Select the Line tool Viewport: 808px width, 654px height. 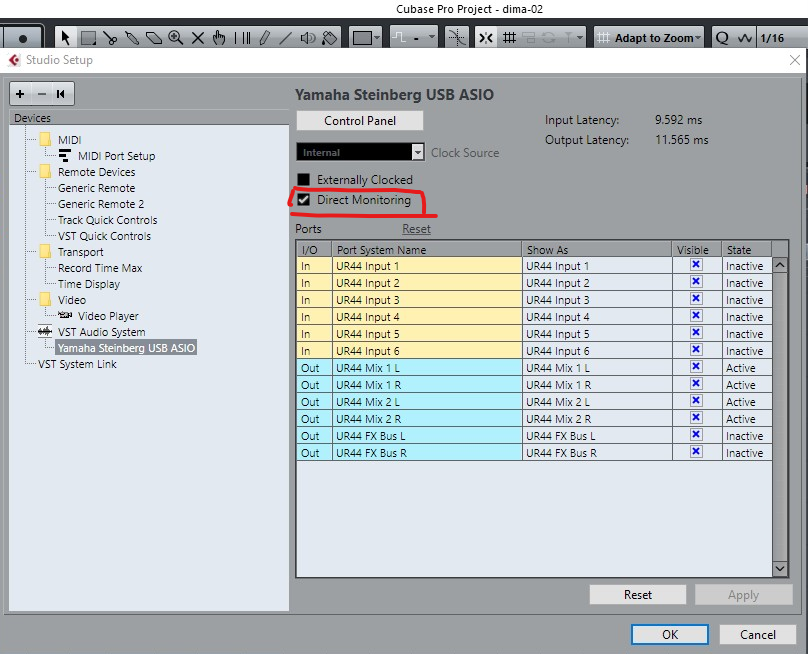click(285, 38)
